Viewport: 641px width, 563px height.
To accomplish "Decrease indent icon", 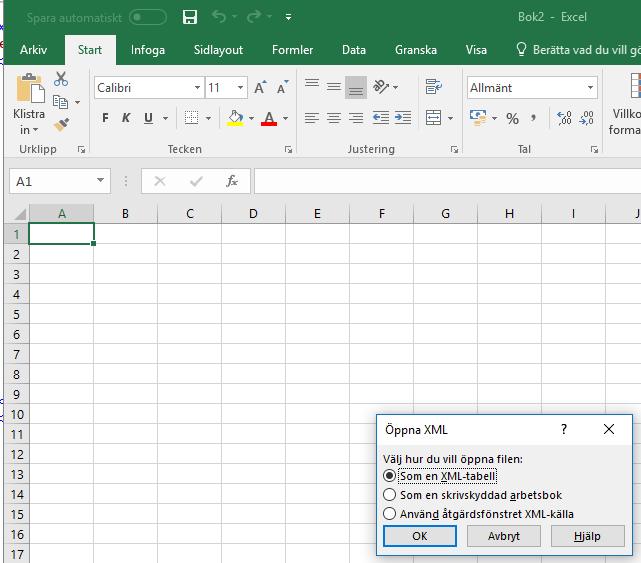I will [x=381, y=118].
